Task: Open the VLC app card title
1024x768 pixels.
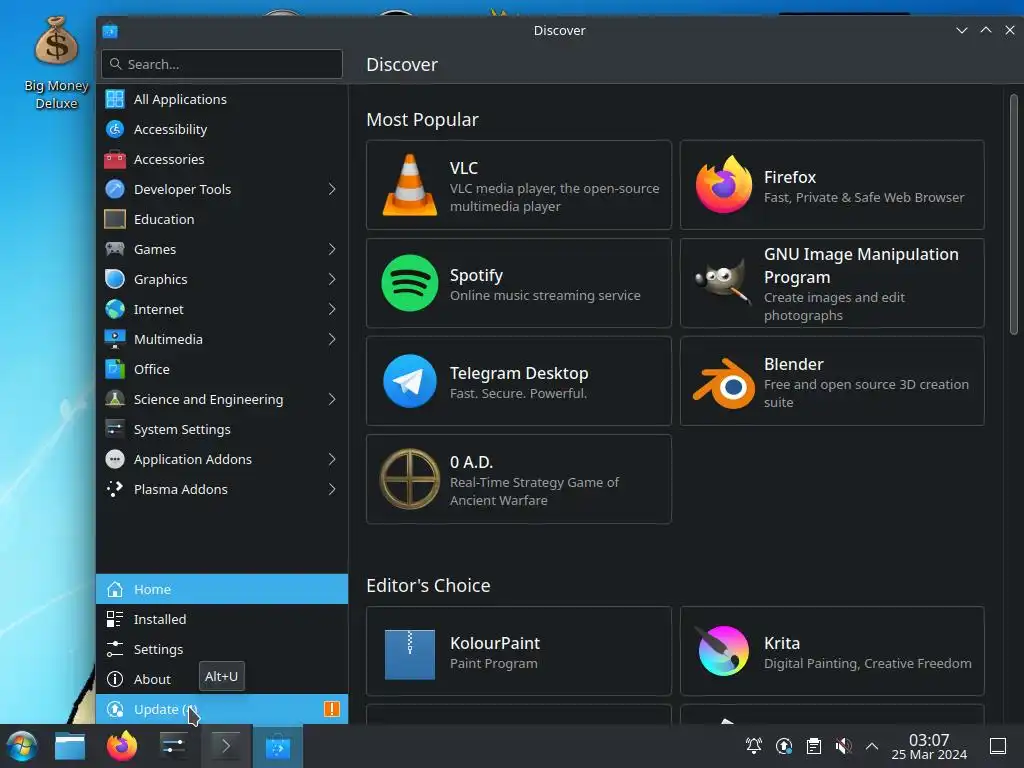Action: [x=464, y=168]
